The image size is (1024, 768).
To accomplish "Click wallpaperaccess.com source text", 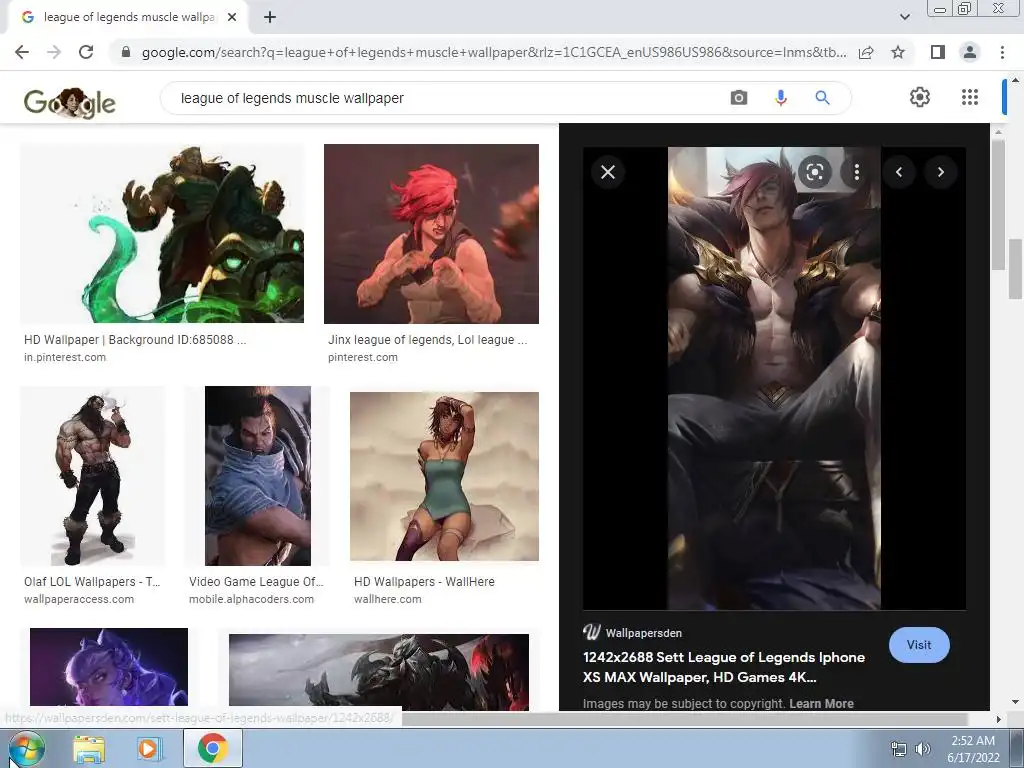I will coord(79,599).
